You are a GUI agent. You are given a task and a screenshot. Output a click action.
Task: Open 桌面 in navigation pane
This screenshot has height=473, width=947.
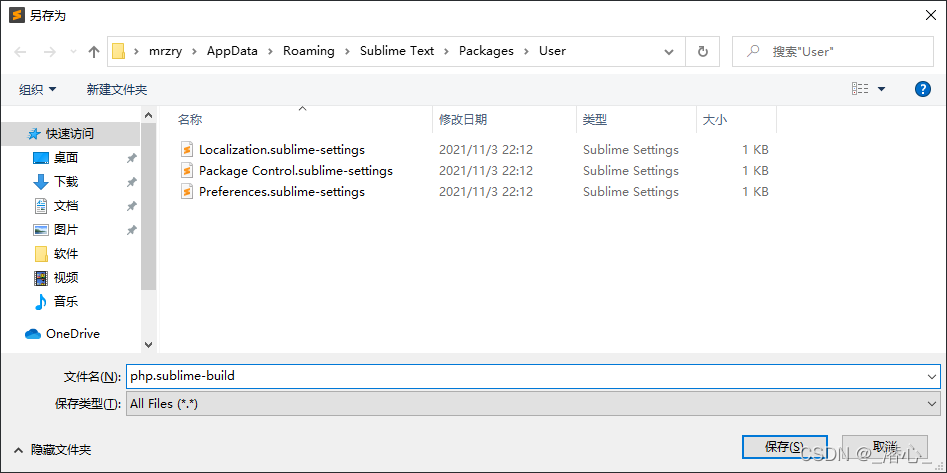click(x=66, y=158)
